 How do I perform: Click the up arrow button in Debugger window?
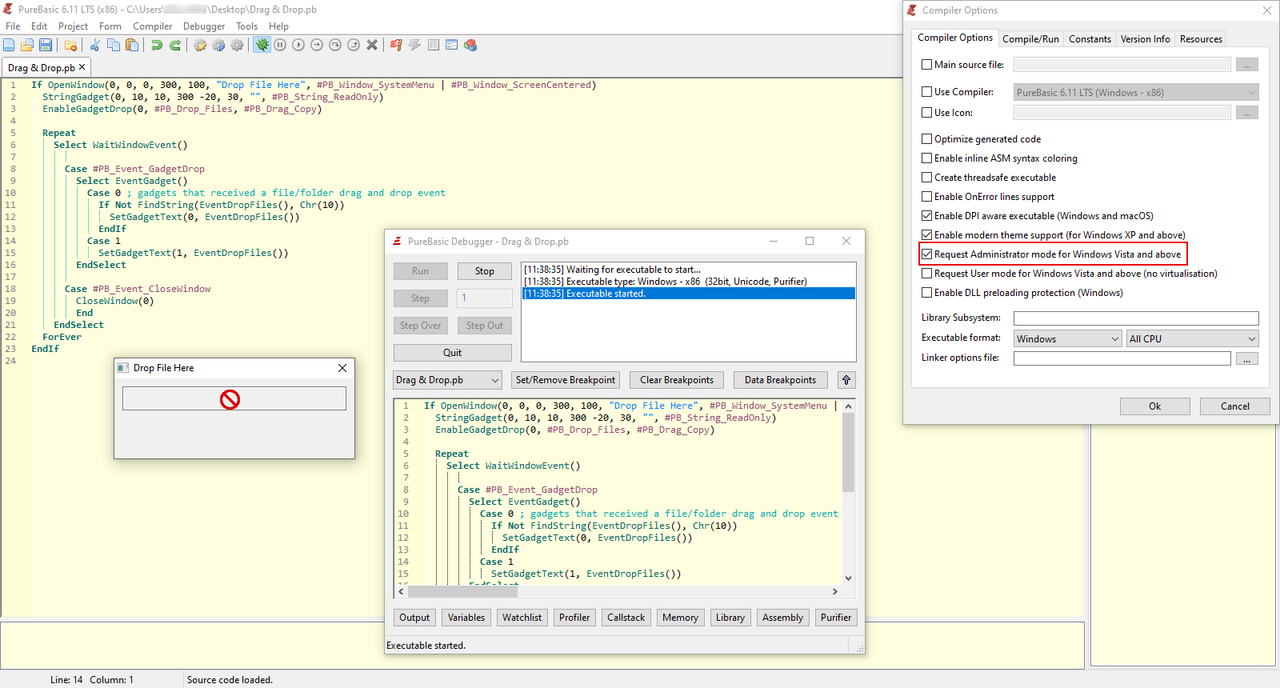coord(847,380)
